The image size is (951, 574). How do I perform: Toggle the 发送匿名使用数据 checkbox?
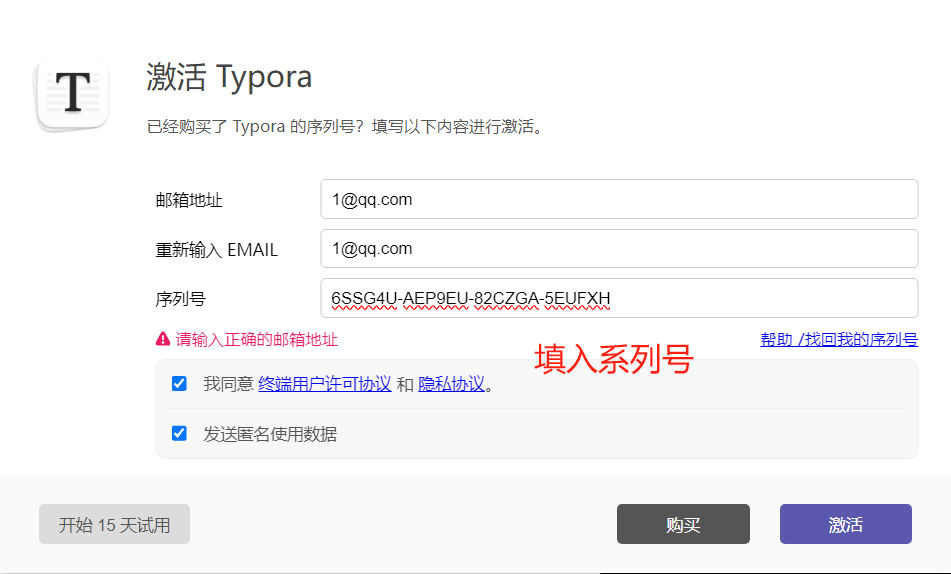tap(179, 433)
